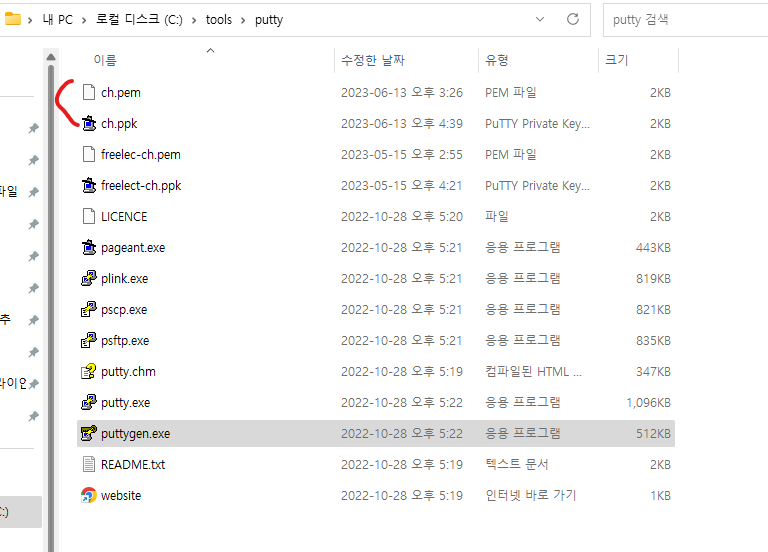Click the 1,096KB size cell
Image resolution: width=768 pixels, height=552 pixels.
click(x=648, y=403)
